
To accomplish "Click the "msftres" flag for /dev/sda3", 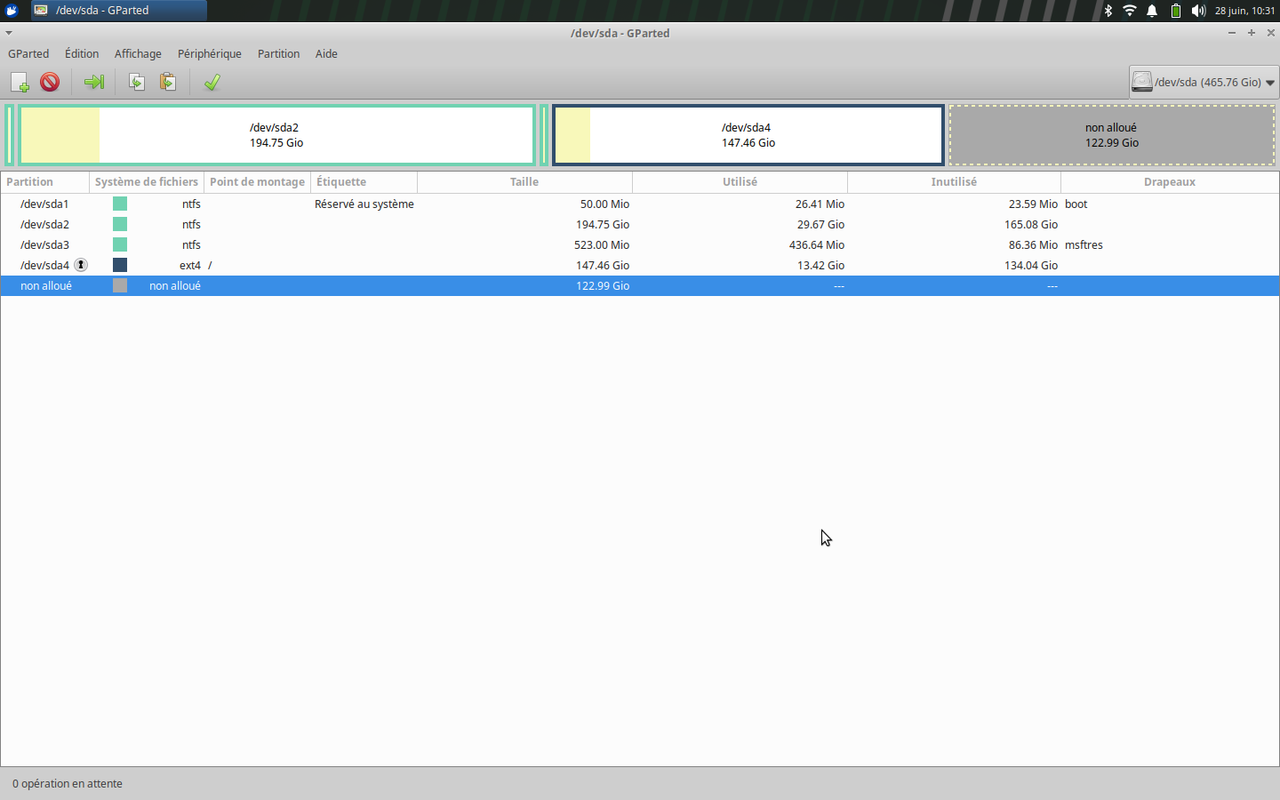I will (x=1084, y=245).
